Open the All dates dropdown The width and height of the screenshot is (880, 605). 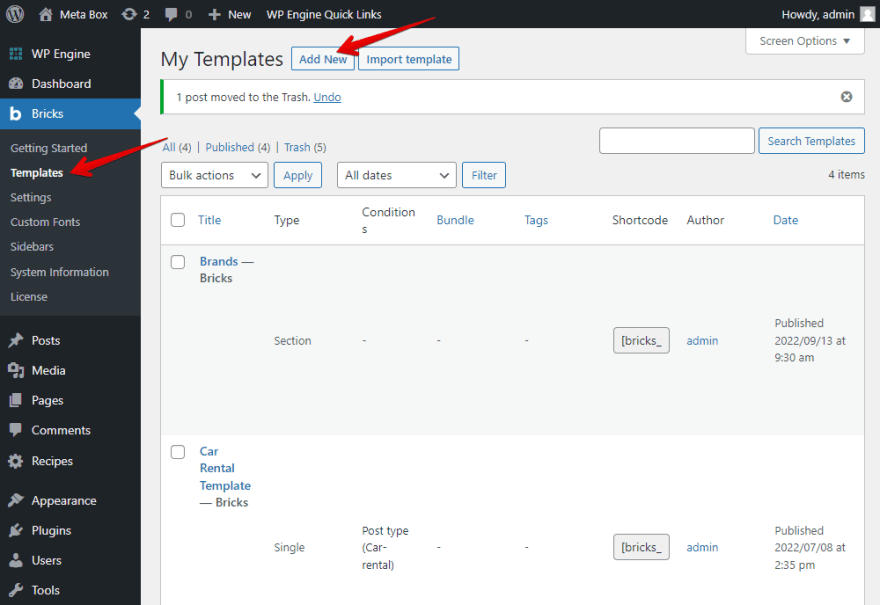397,175
